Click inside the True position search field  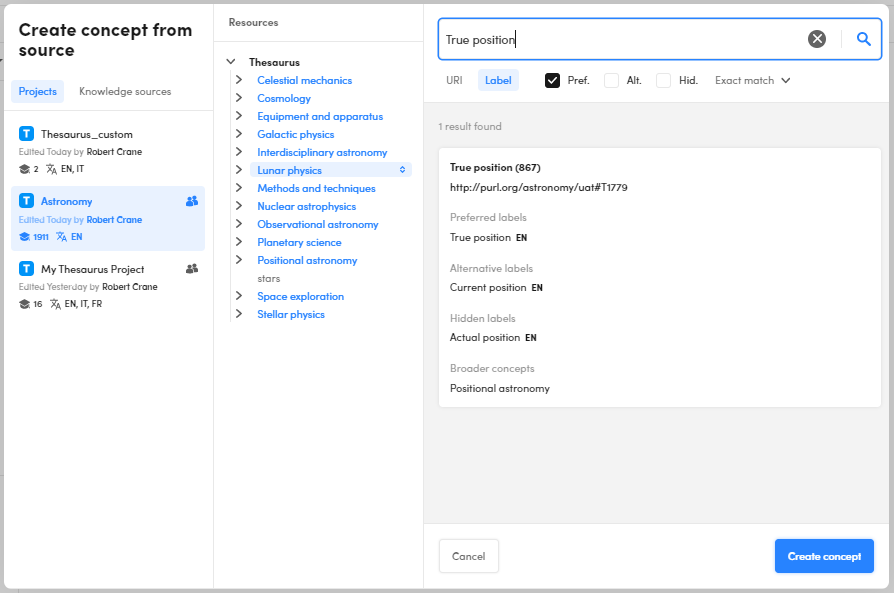(620, 39)
